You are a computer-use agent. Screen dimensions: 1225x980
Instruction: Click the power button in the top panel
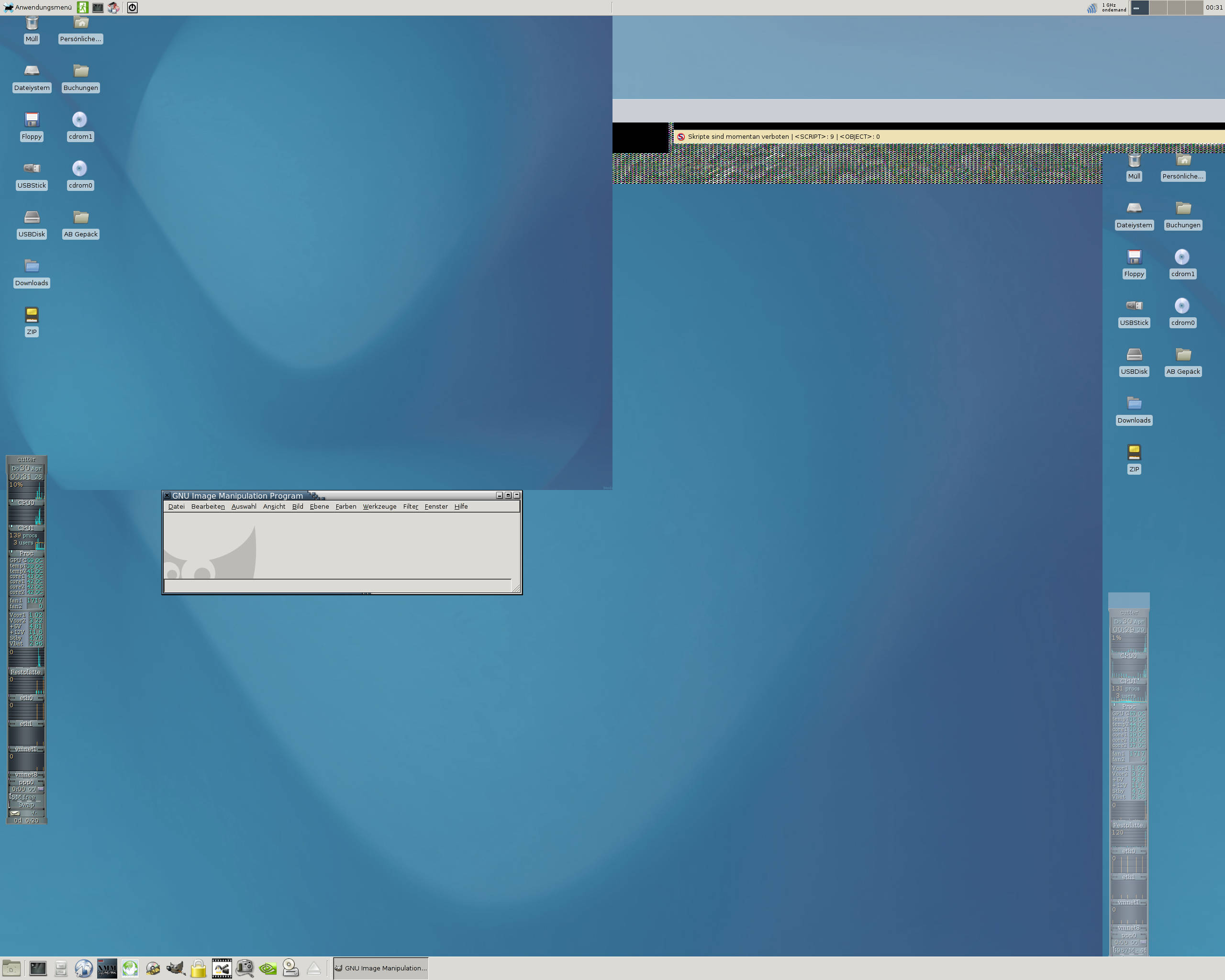coord(132,7)
